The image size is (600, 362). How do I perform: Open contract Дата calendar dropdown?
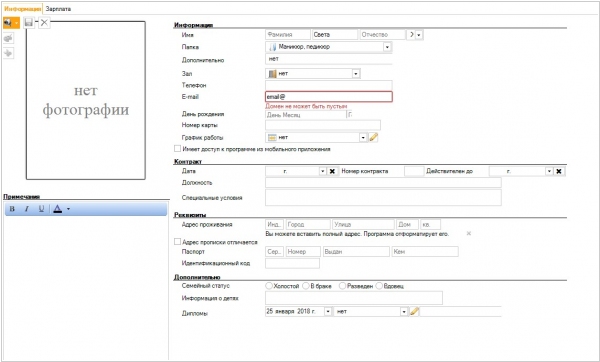pyautogui.click(x=323, y=171)
